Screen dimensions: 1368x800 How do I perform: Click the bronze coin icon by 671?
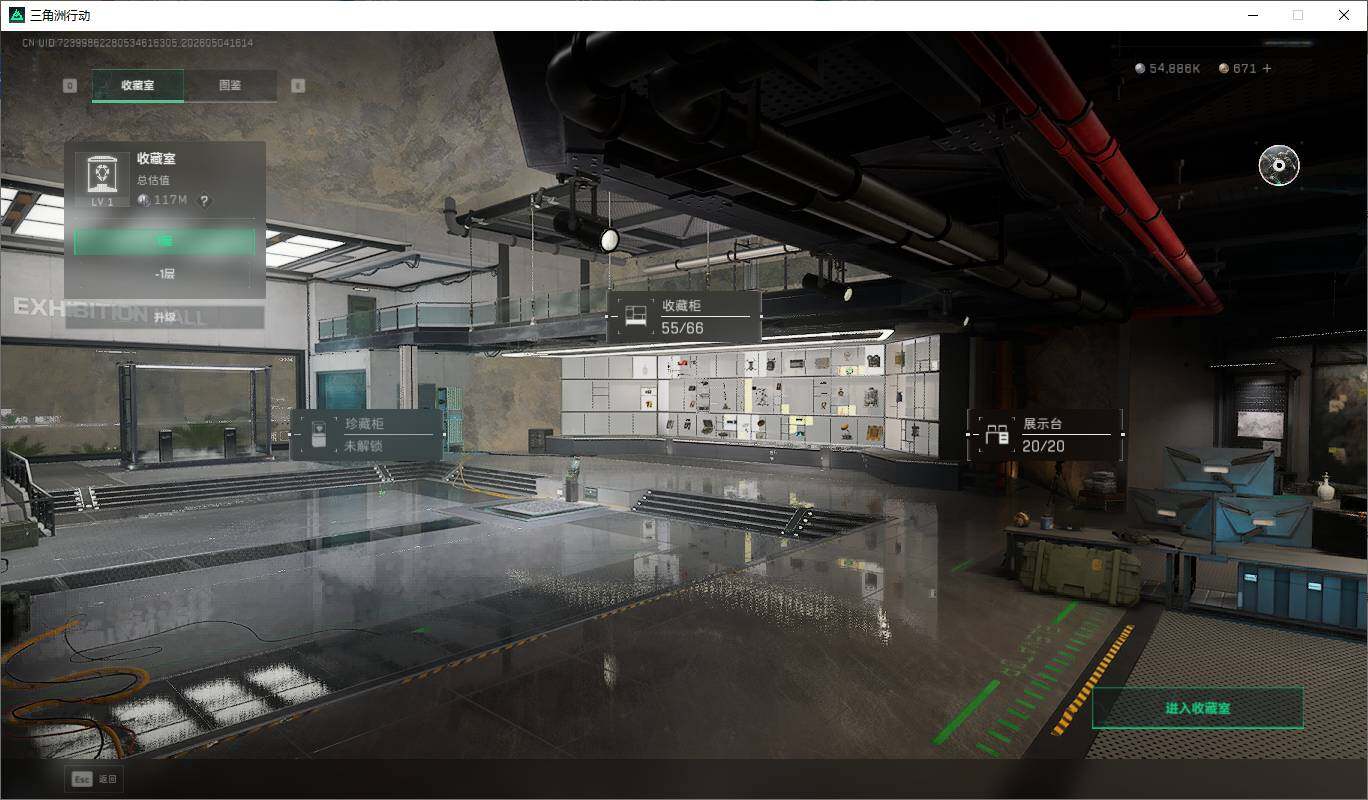(x=1224, y=68)
